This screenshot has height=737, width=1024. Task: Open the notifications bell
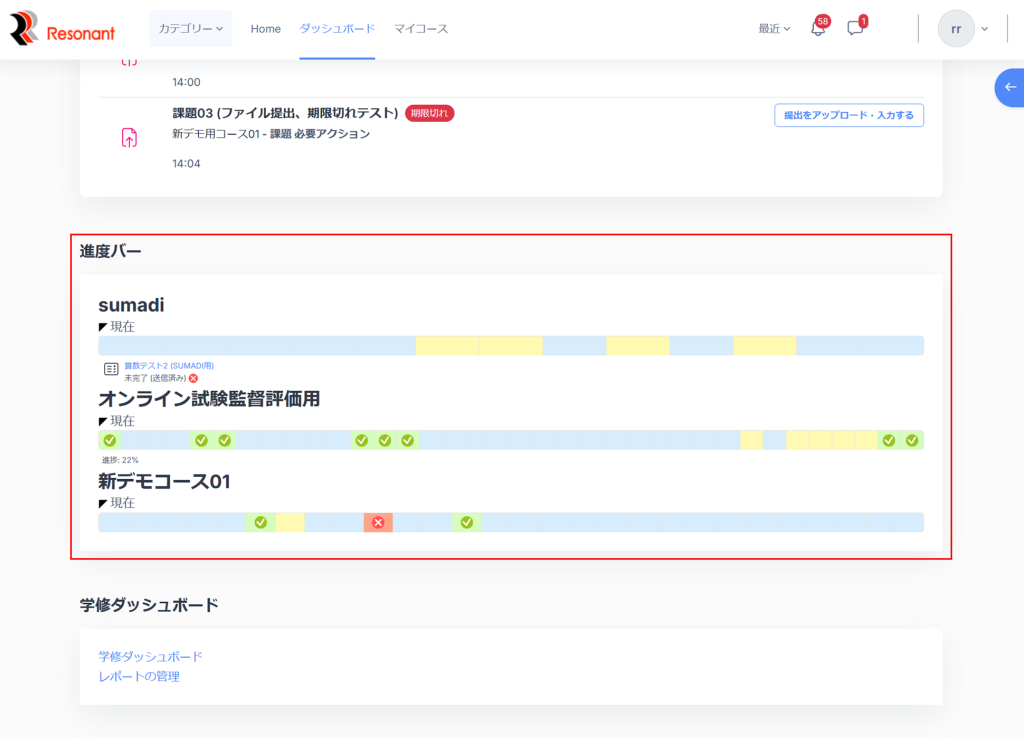[817, 29]
